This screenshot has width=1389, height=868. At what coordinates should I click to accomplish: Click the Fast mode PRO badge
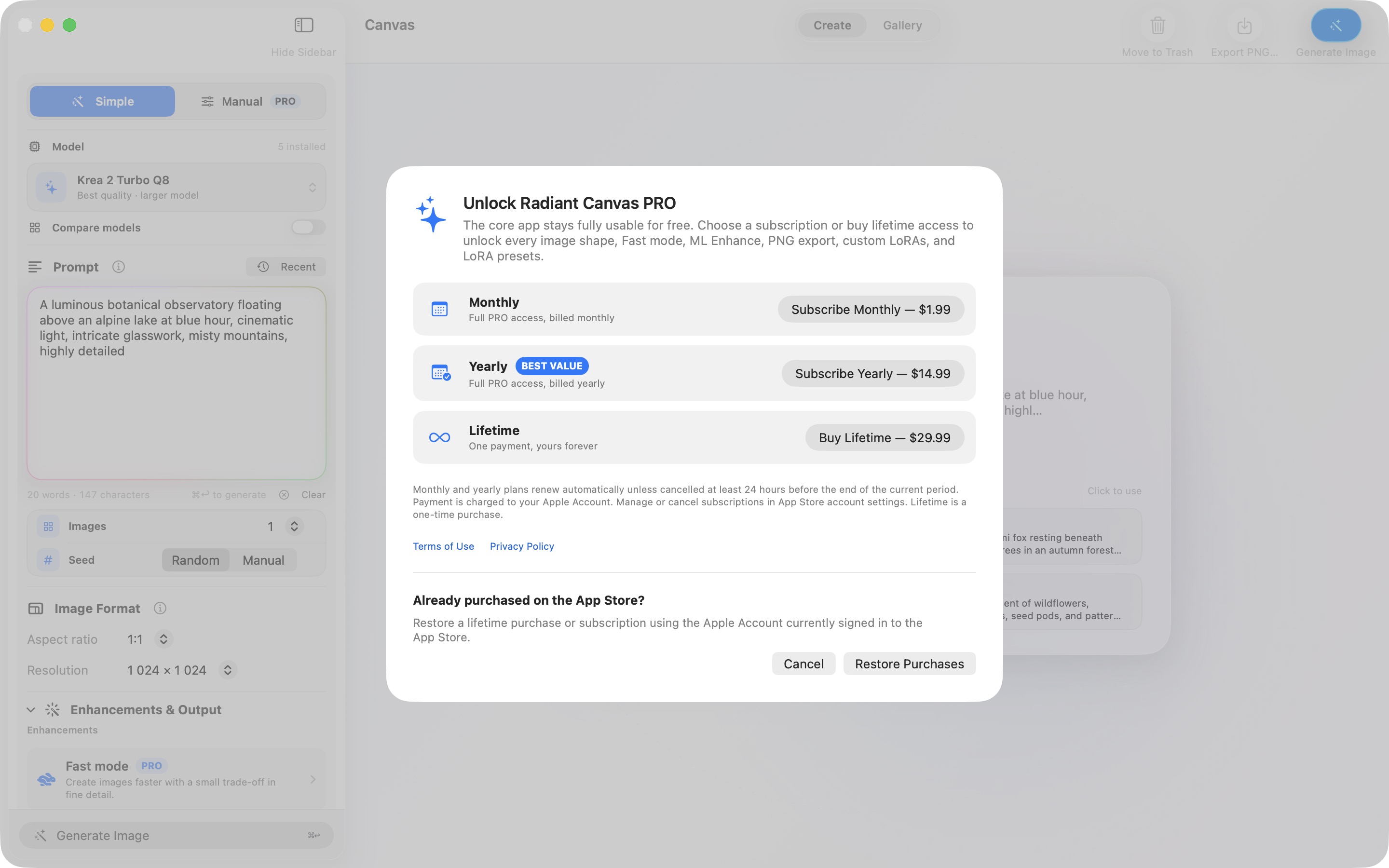(x=151, y=766)
